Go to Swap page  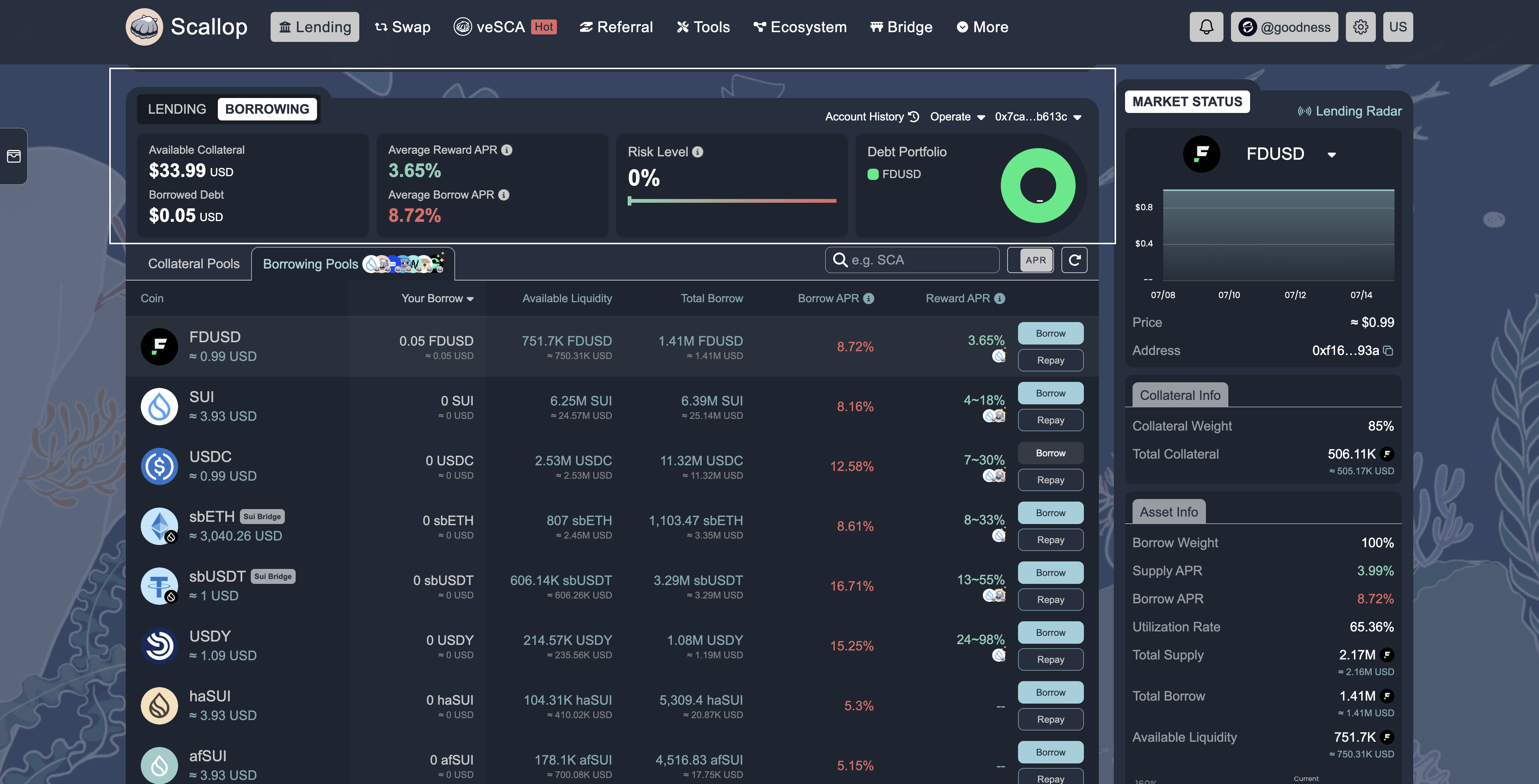(x=403, y=27)
